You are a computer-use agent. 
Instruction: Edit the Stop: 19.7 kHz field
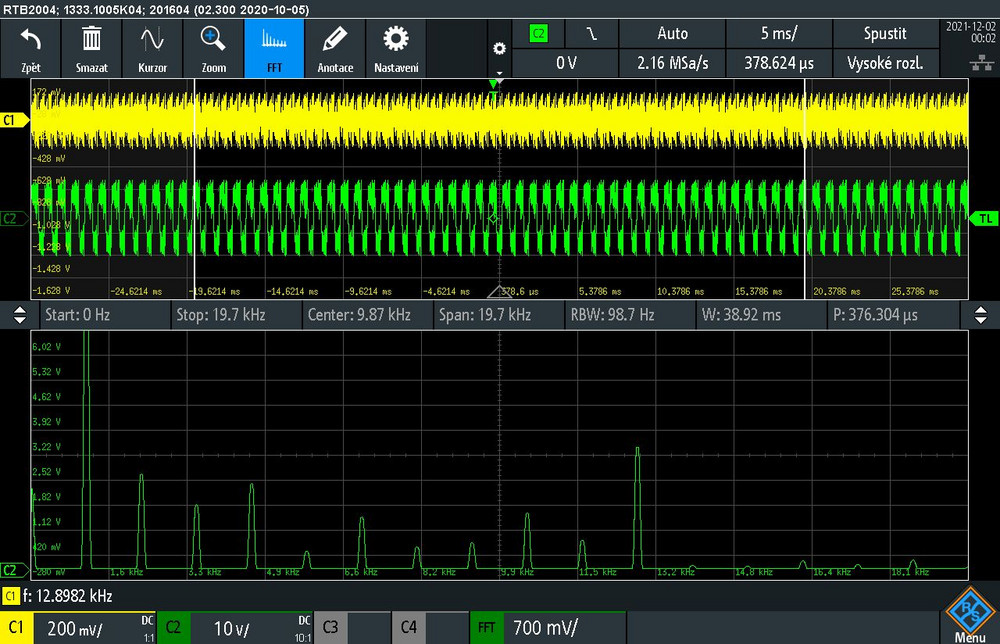[x=237, y=315]
